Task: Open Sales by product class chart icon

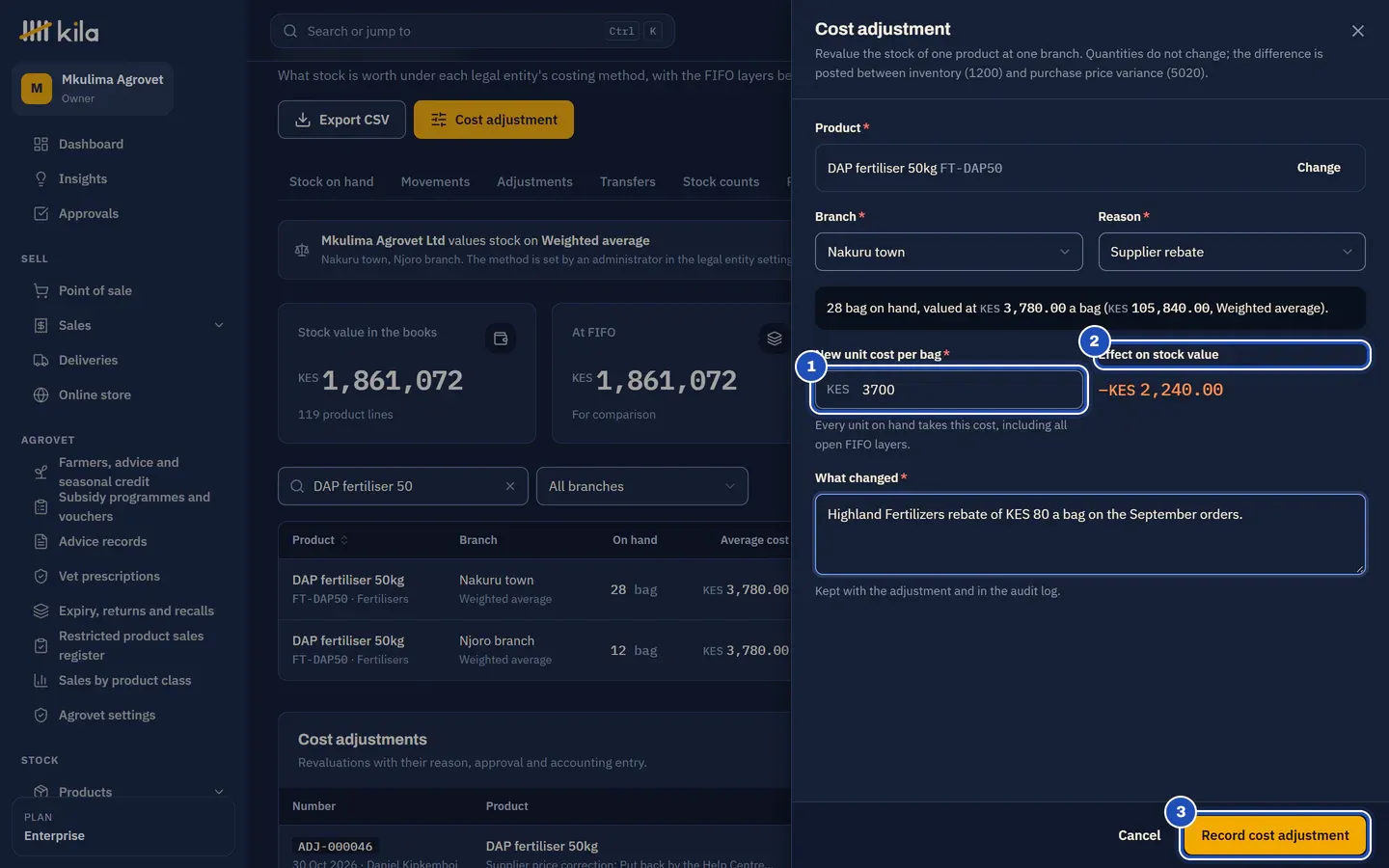Action: 41,680
